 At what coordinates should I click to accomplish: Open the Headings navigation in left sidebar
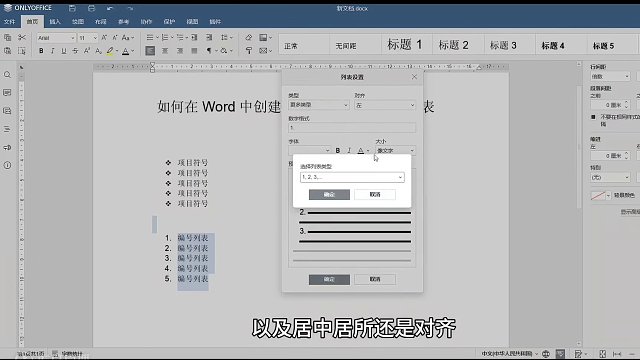tap(7, 129)
